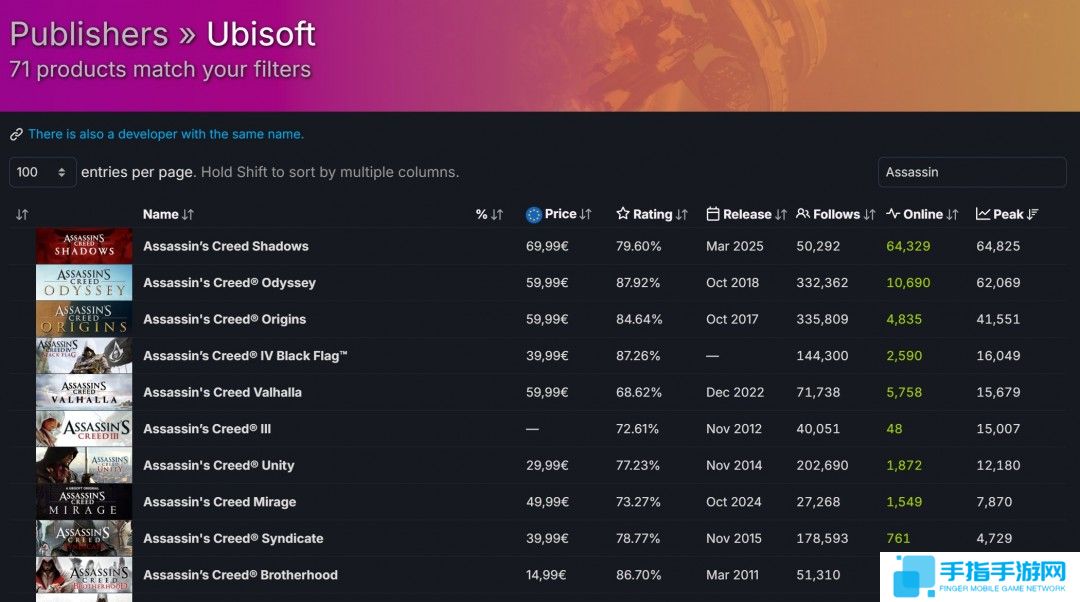The width and height of the screenshot is (1080, 602).
Task: Click the people icon in Follows header
Action: [803, 214]
